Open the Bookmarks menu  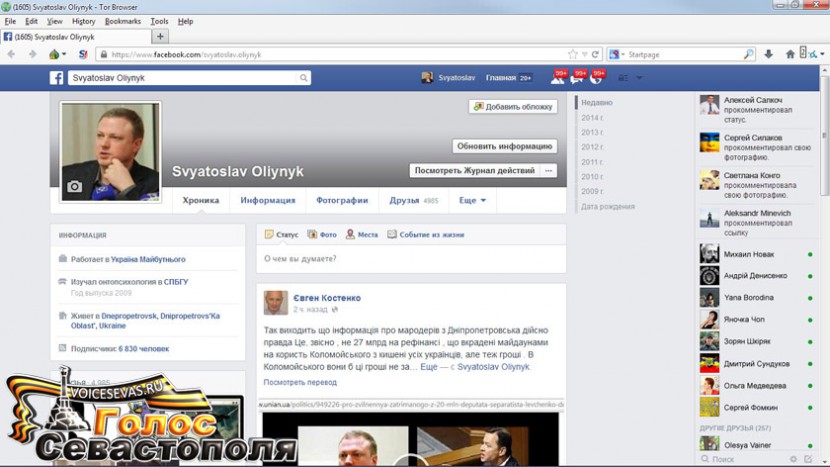(122, 21)
